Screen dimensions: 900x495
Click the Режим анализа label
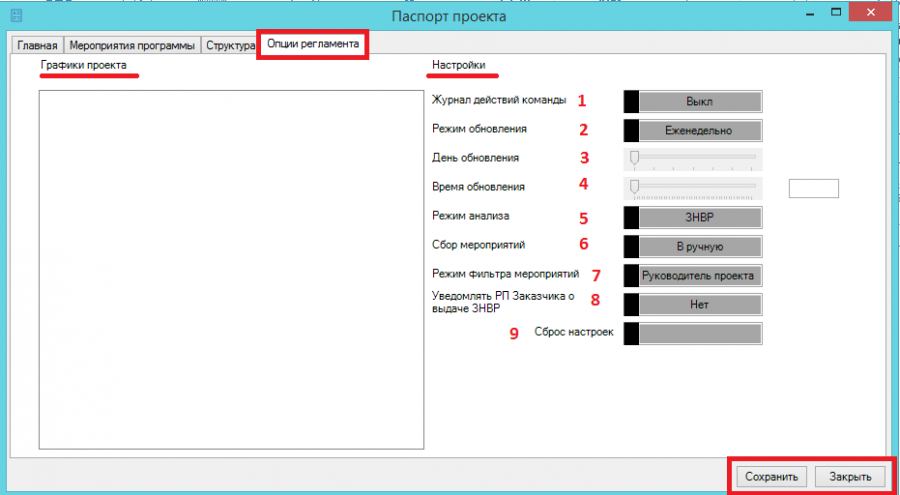click(x=471, y=216)
